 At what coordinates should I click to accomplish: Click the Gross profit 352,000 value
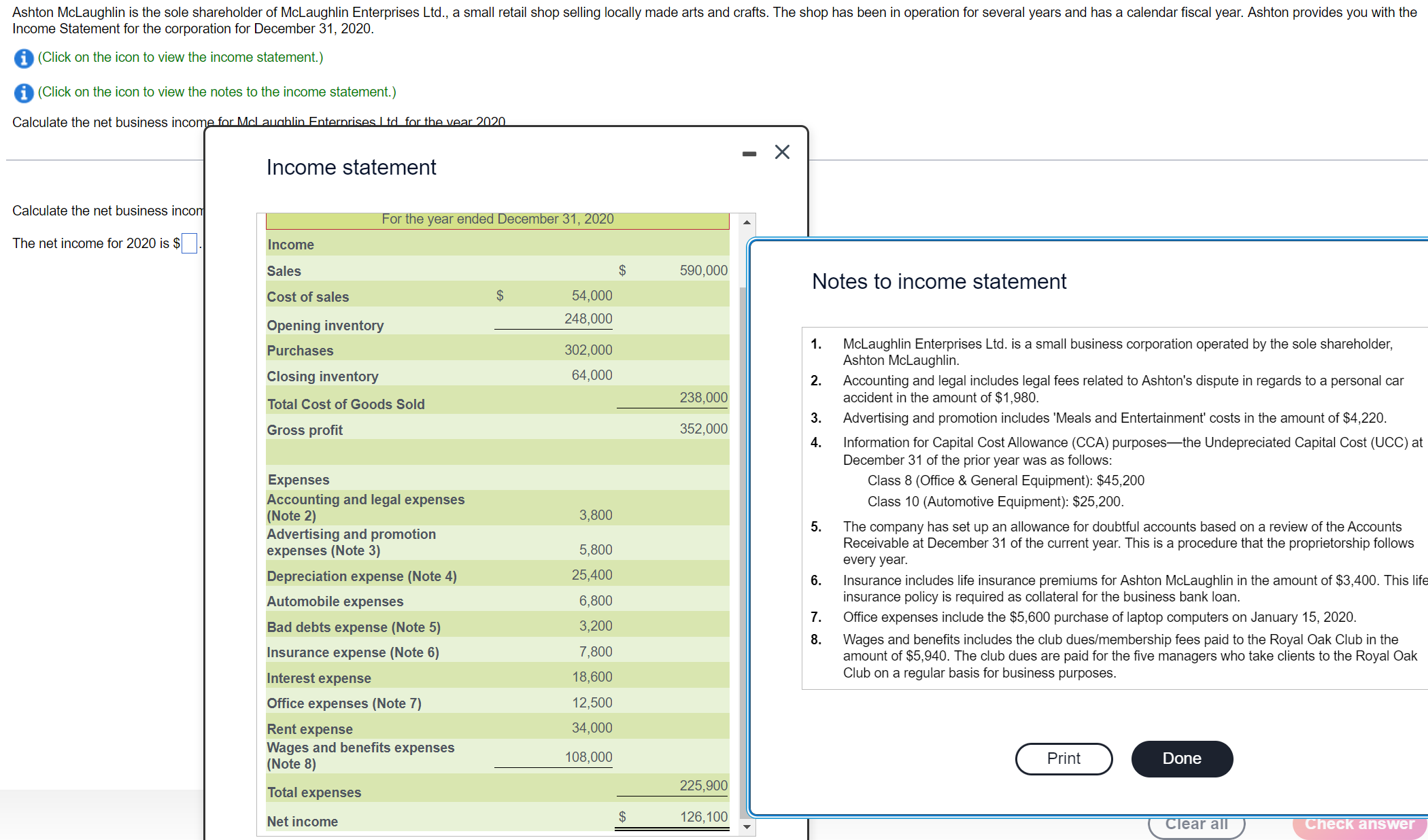[703, 429]
